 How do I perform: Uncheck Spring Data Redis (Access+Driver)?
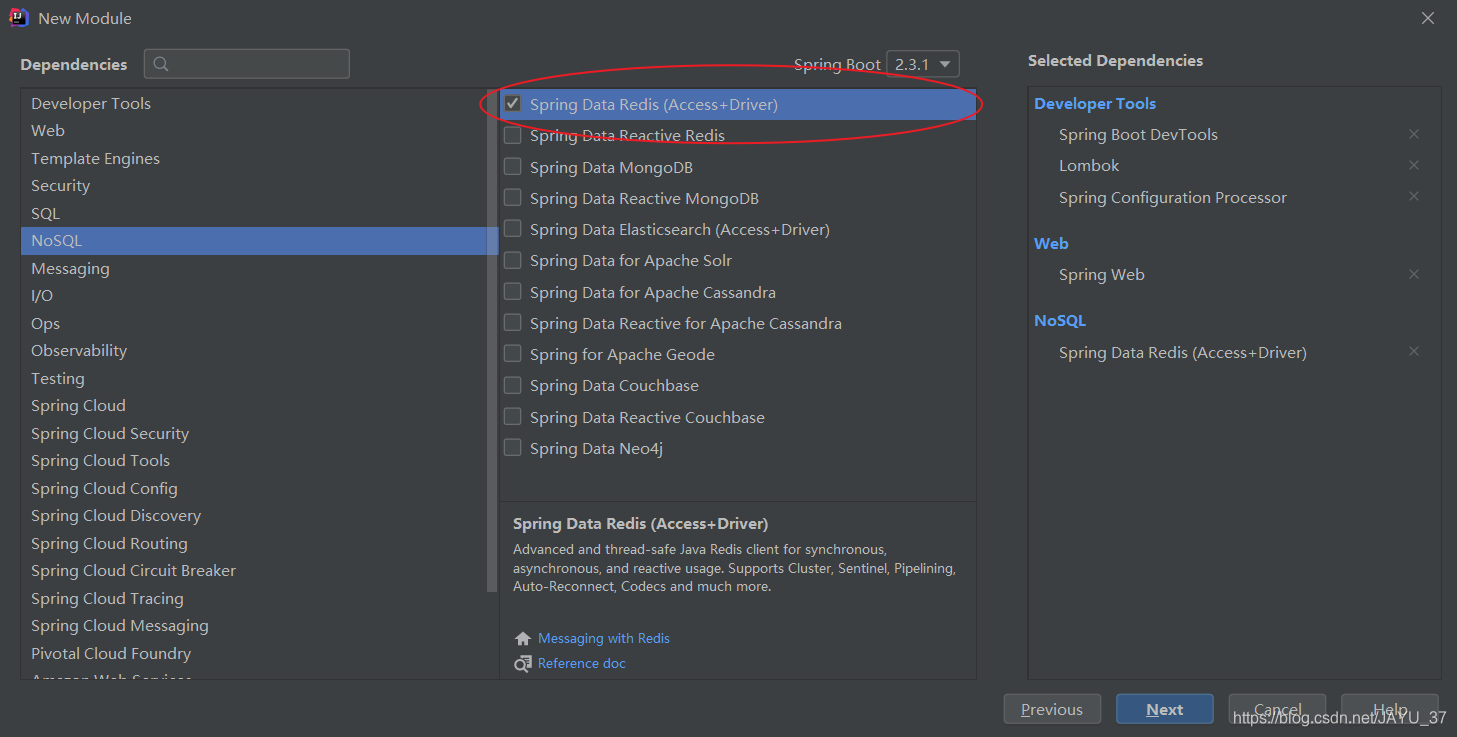(513, 103)
